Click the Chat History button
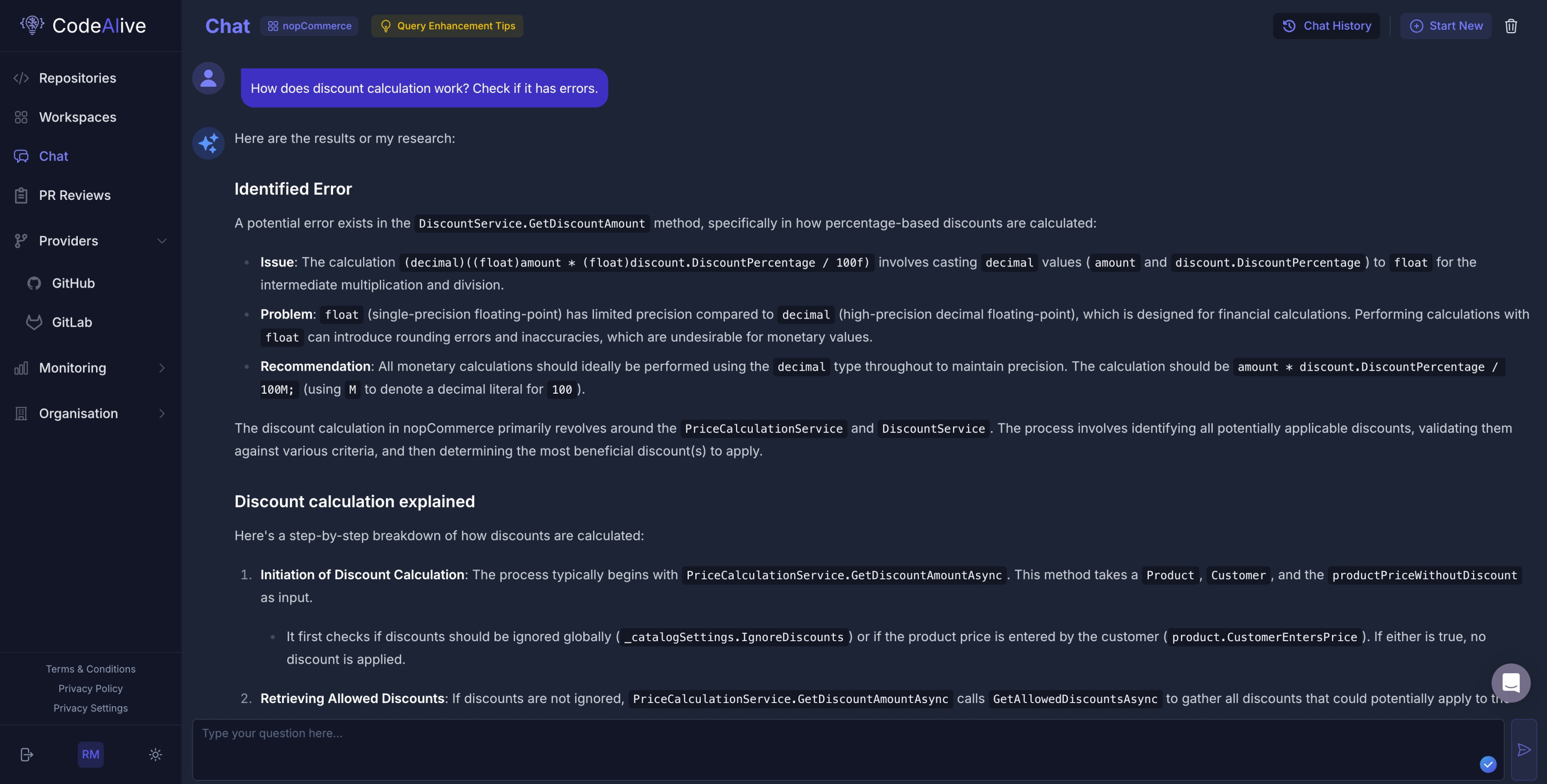The height and width of the screenshot is (784, 1547). (1326, 26)
